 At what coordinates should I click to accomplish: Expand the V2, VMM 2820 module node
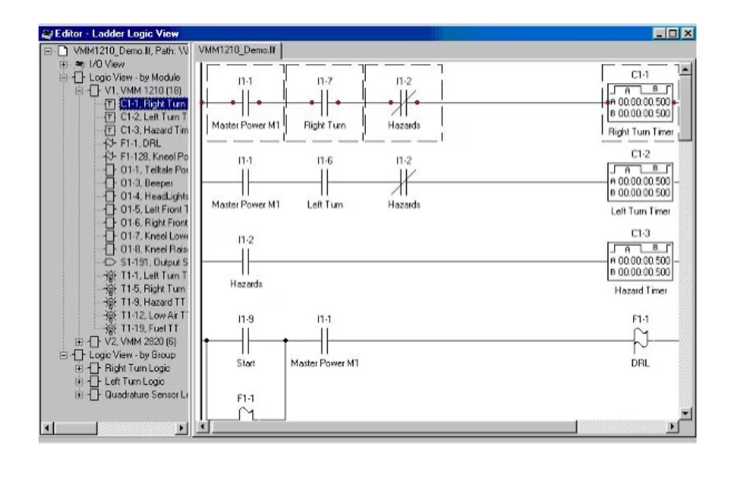click(80, 342)
